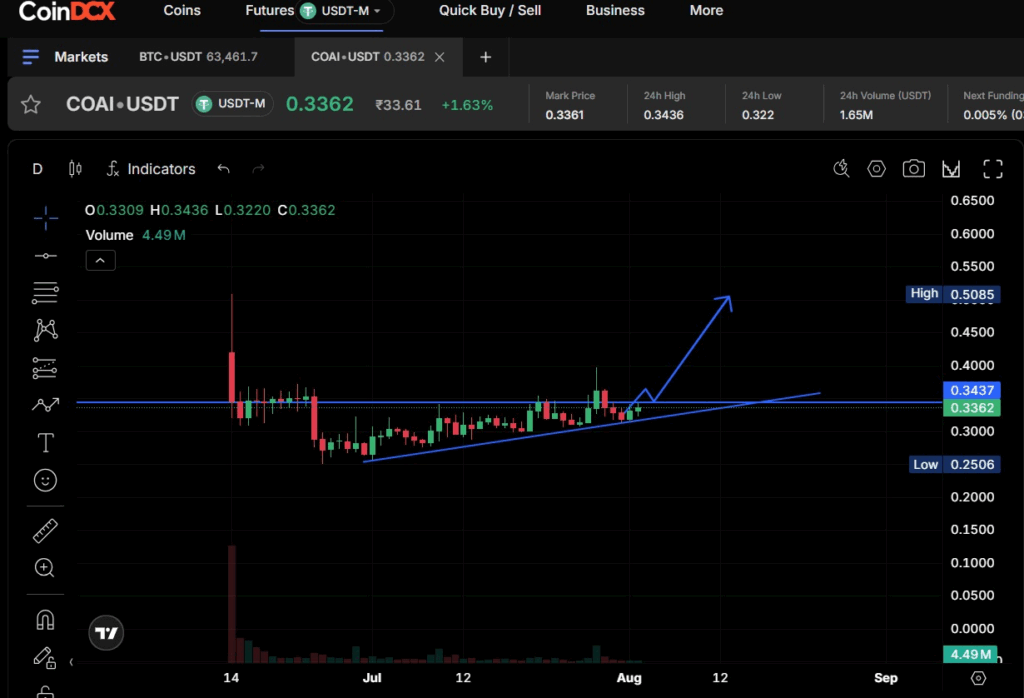1024x698 pixels.
Task: Add a new market tab
Action: coord(485,57)
